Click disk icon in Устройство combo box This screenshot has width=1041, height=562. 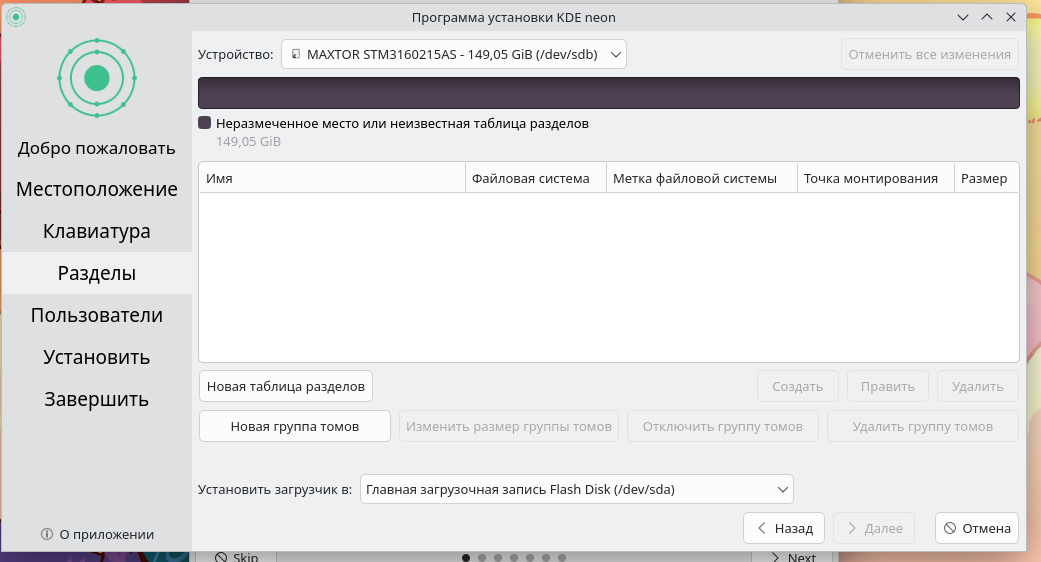296,54
